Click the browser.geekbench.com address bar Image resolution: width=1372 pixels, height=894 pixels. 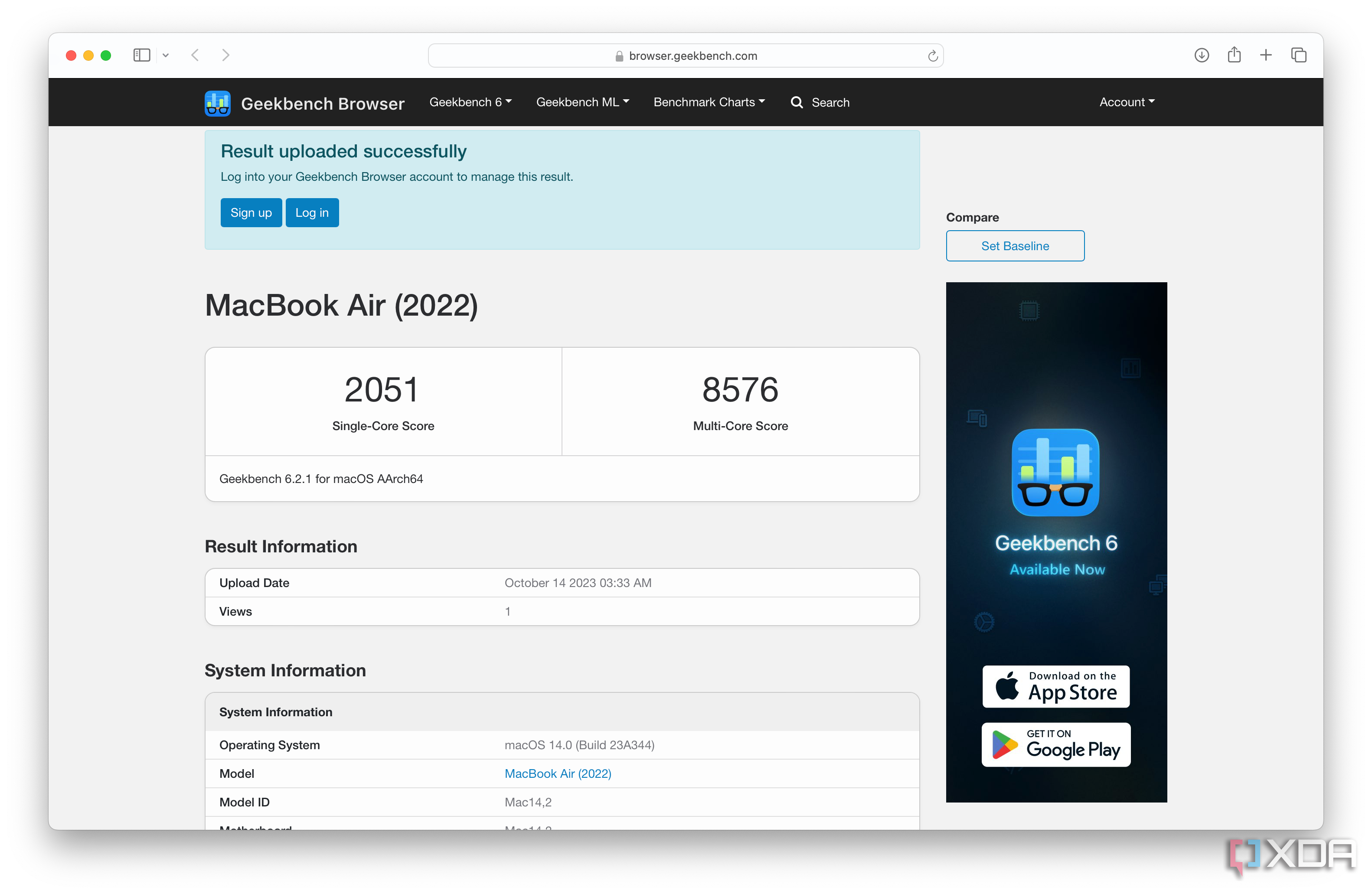[686, 56]
